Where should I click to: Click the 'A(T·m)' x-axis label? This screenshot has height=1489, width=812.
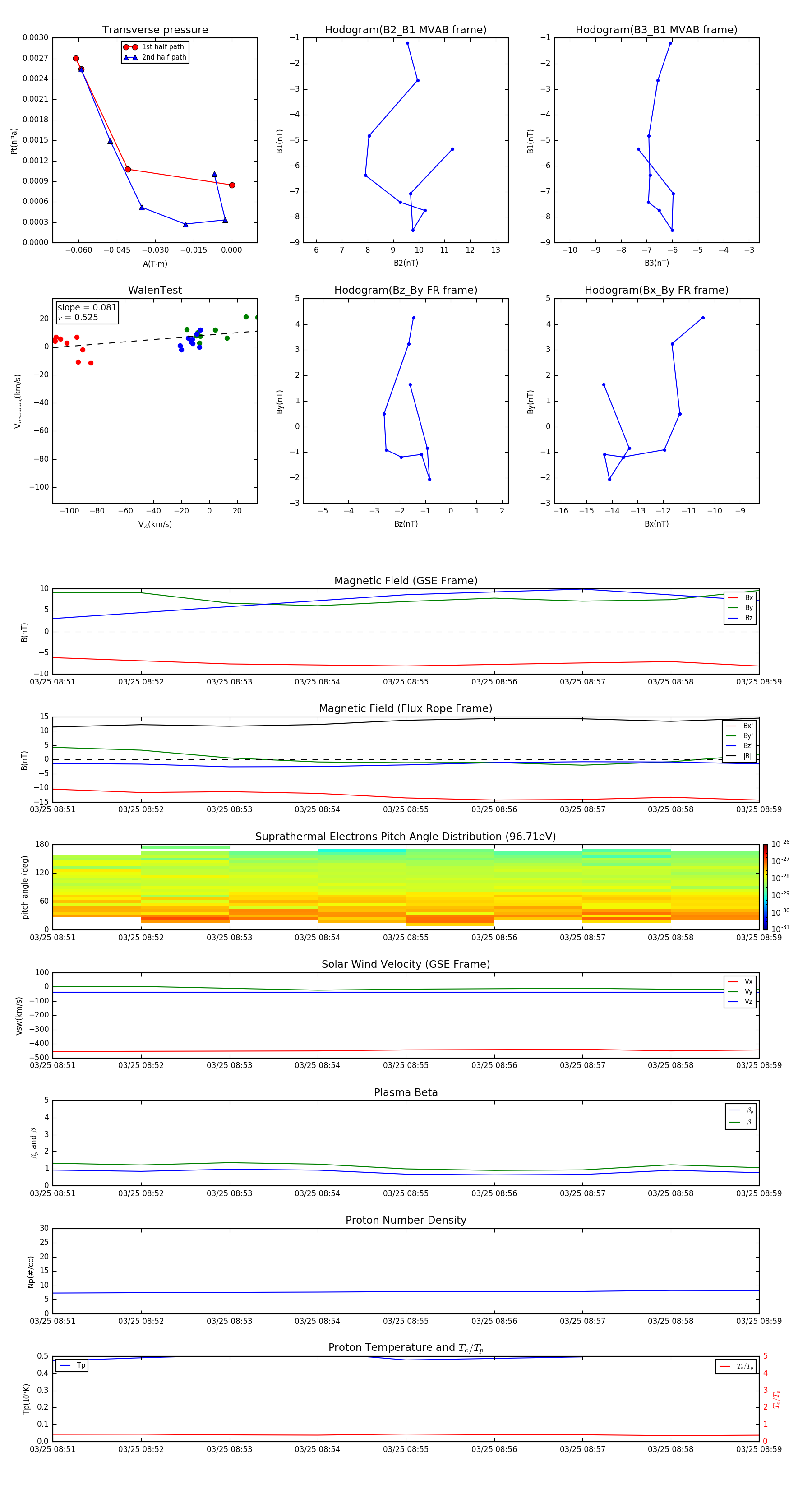155,264
